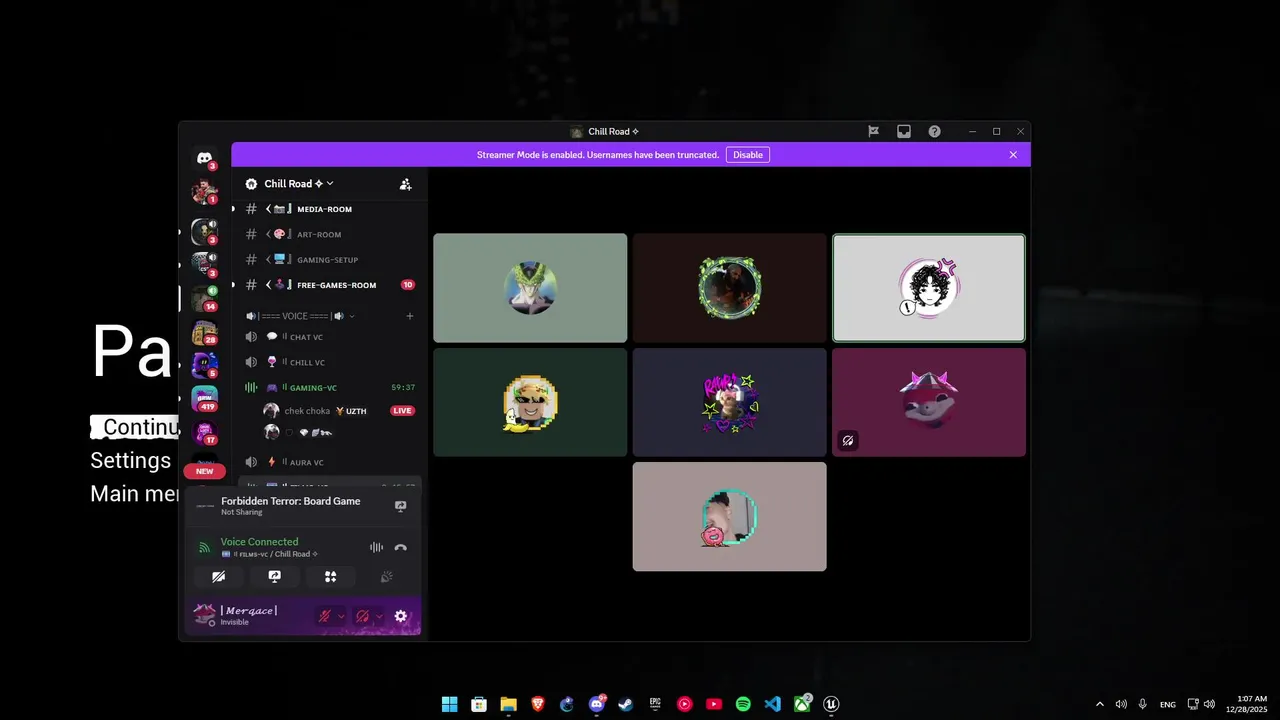Image resolution: width=1280 pixels, height=720 pixels.
Task: Click the invite people icon next to Chill Road
Action: click(x=405, y=184)
